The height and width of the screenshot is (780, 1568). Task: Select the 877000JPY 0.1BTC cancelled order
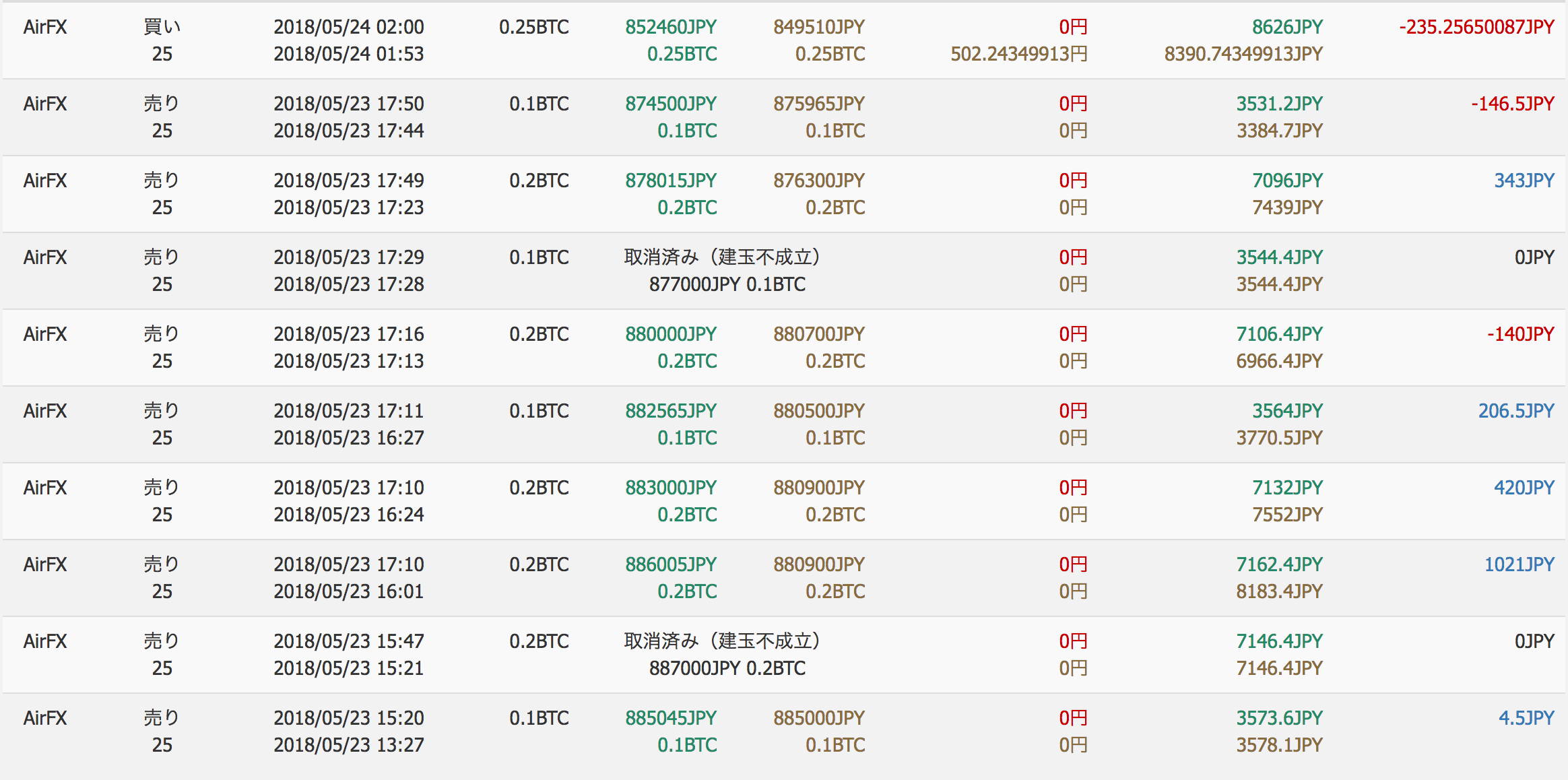[727, 284]
